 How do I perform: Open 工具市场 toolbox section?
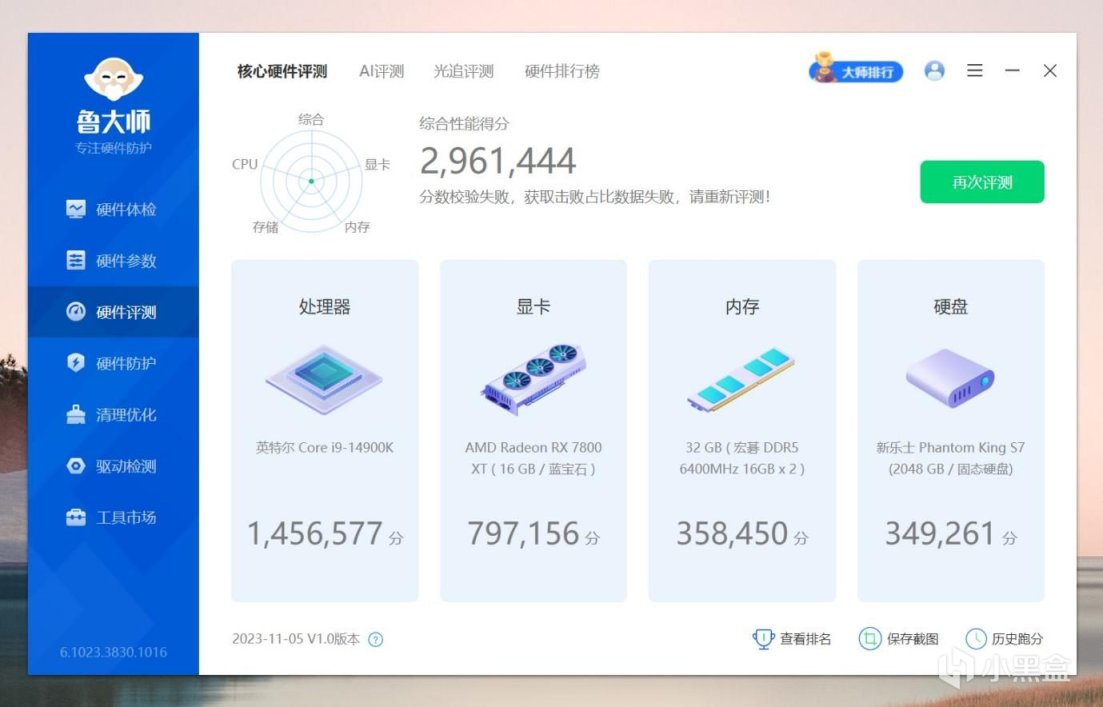point(113,517)
